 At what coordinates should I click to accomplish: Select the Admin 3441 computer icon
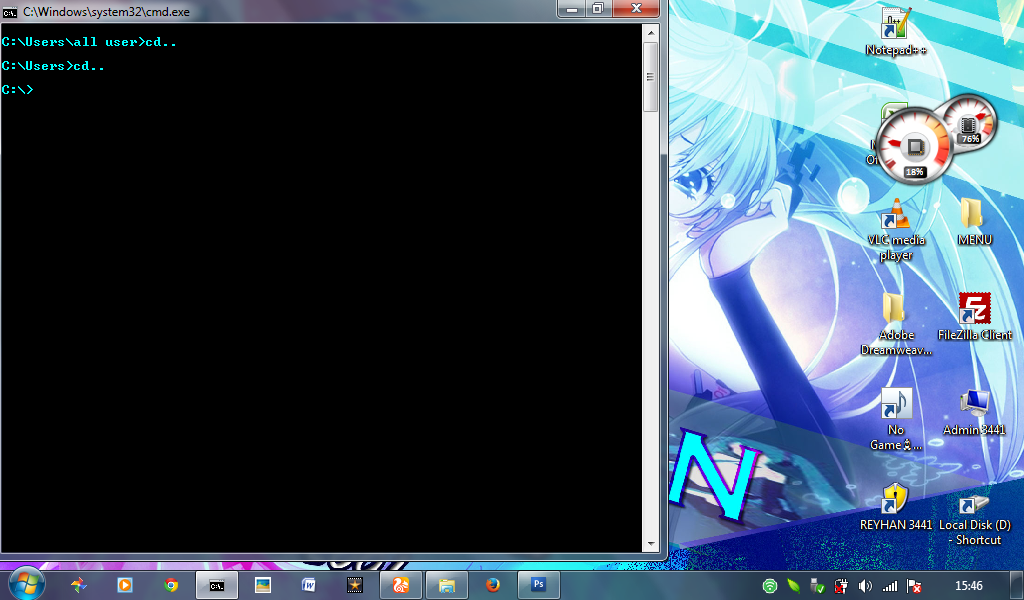(x=974, y=412)
